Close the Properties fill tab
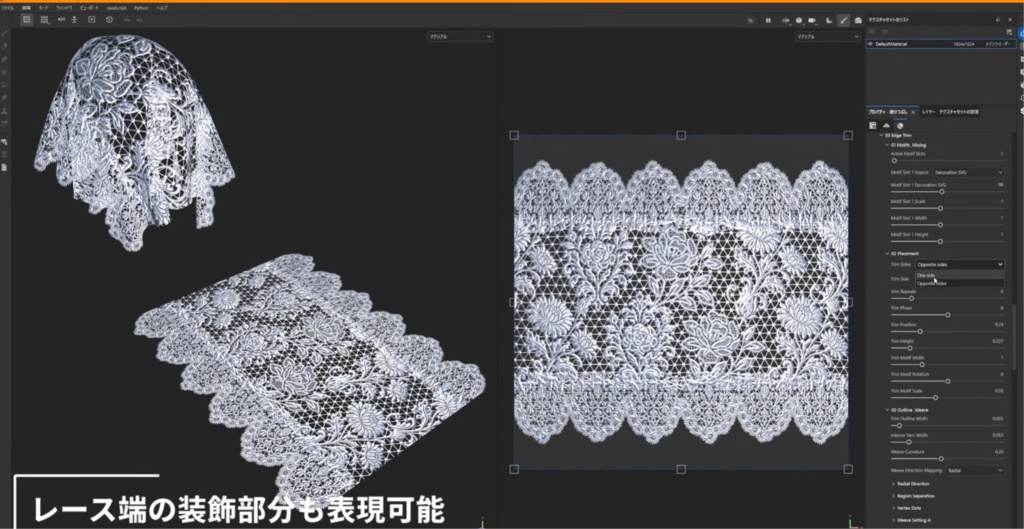1024x529 pixels. pos(913,112)
